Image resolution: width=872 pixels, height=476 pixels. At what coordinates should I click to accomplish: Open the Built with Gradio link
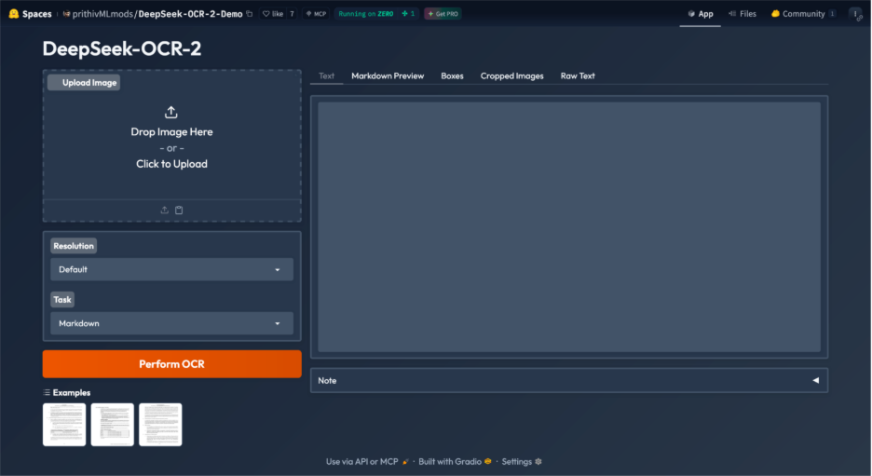pyautogui.click(x=455, y=462)
